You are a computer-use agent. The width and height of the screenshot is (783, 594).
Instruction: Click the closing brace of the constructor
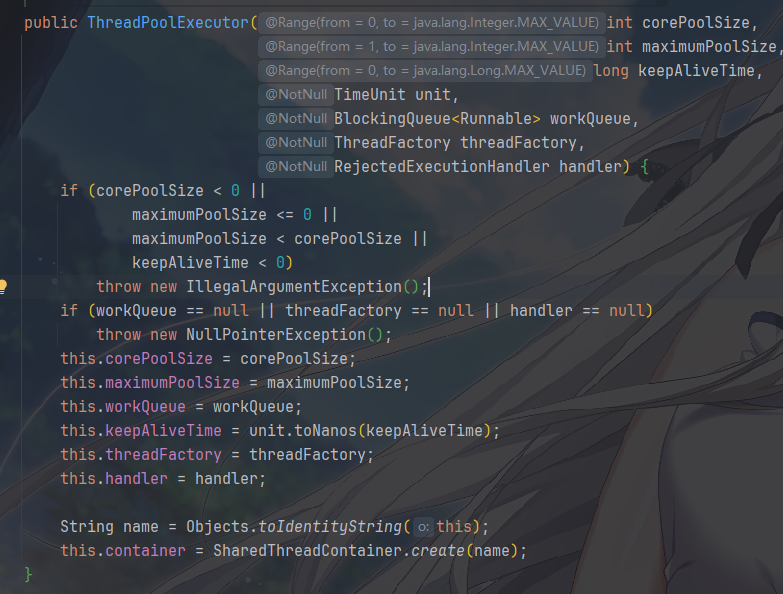tap(28, 575)
